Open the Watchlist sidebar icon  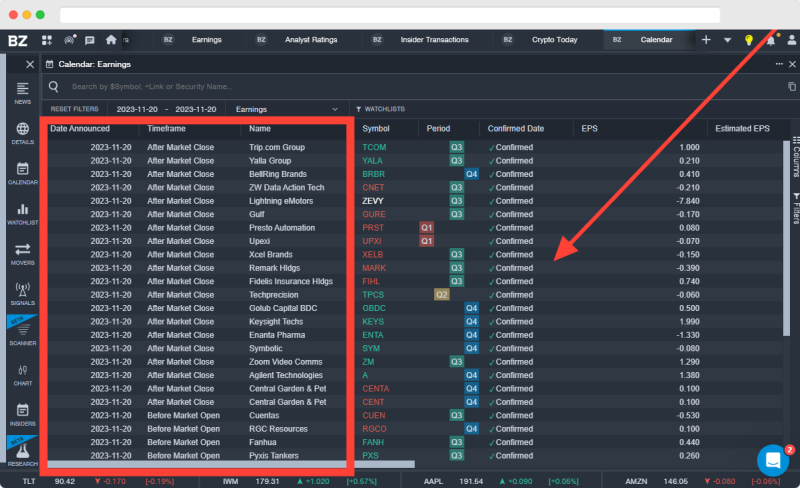[22, 214]
